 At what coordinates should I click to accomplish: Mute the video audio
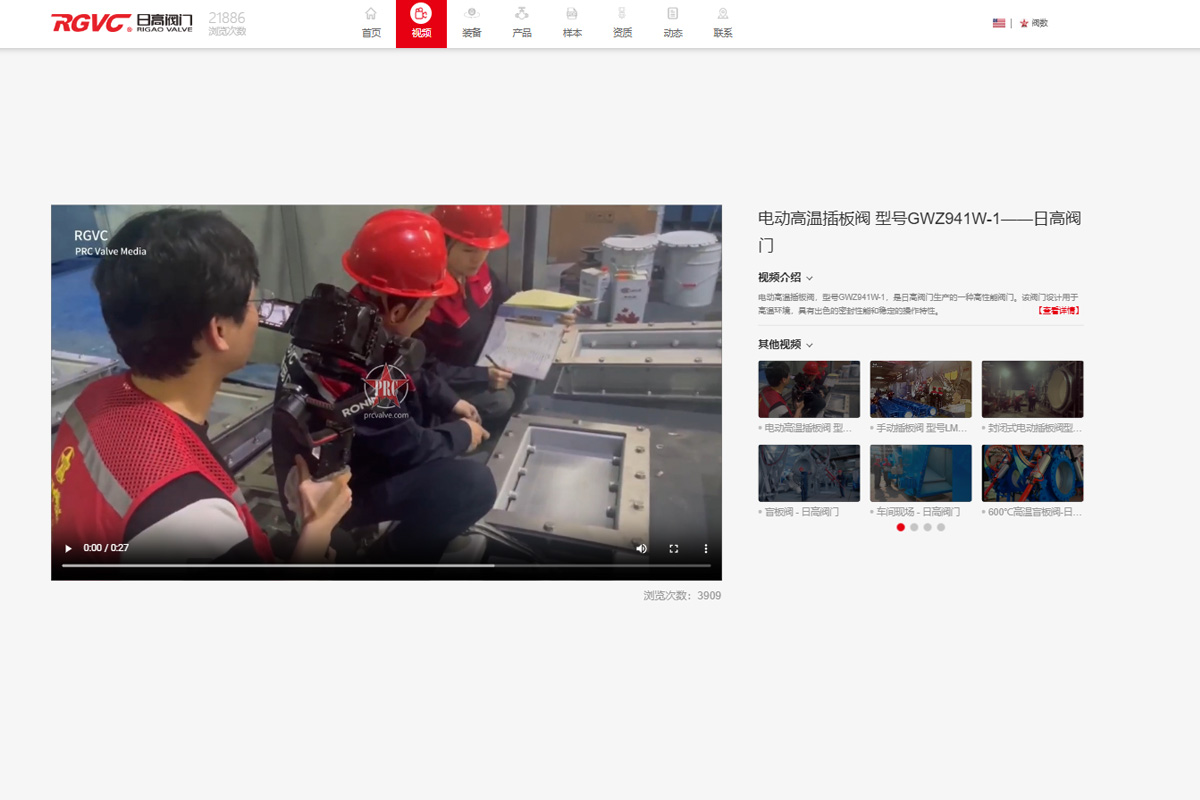(641, 548)
